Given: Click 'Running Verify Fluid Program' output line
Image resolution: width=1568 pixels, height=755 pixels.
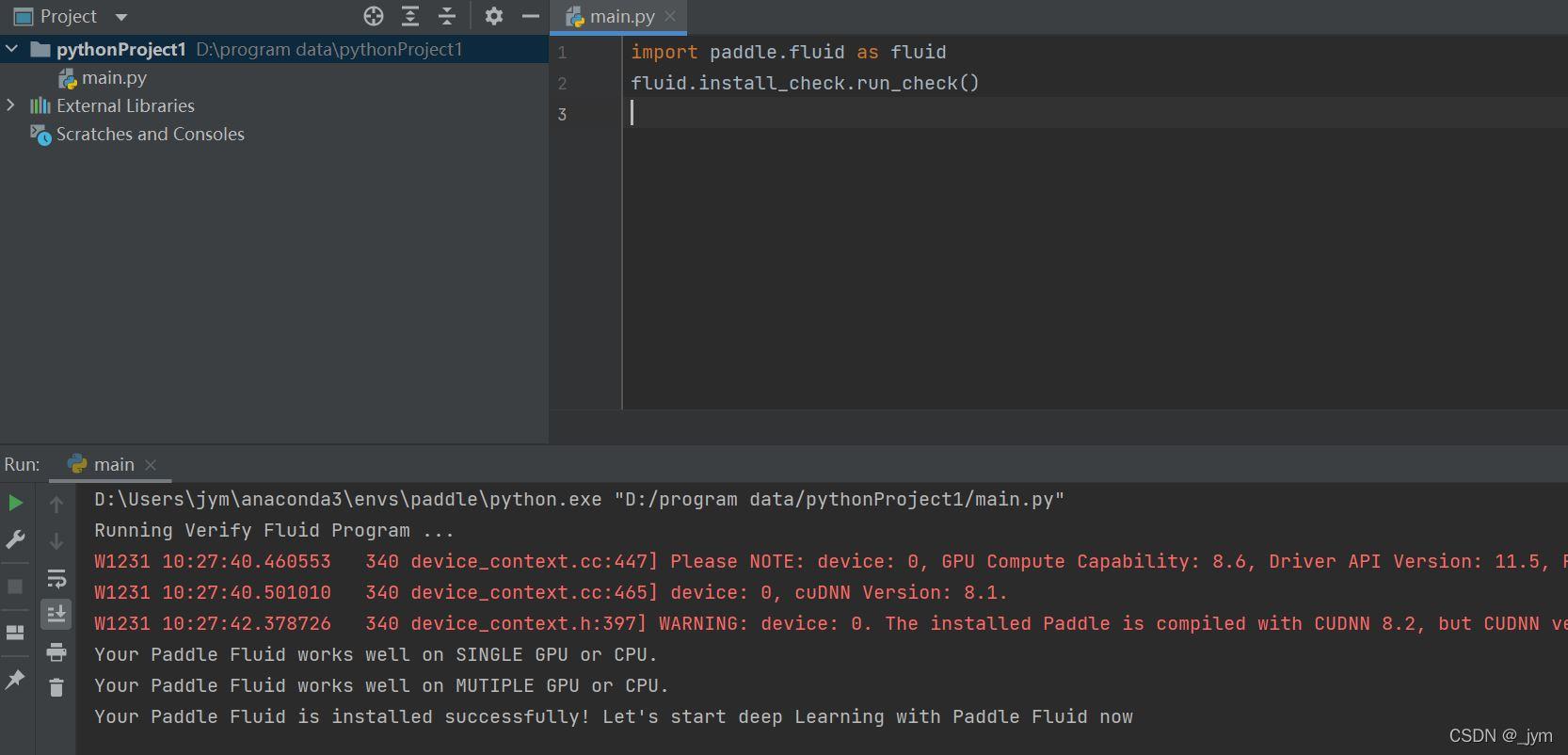Looking at the screenshot, I should tap(274, 531).
